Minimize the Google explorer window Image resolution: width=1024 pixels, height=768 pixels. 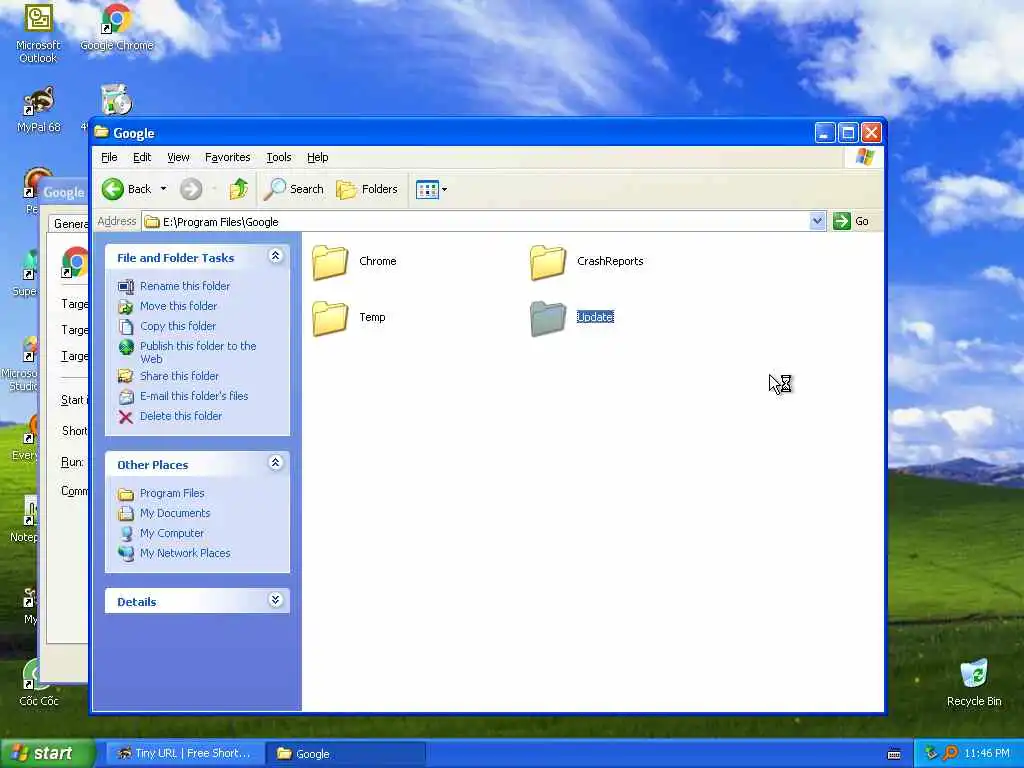point(825,133)
